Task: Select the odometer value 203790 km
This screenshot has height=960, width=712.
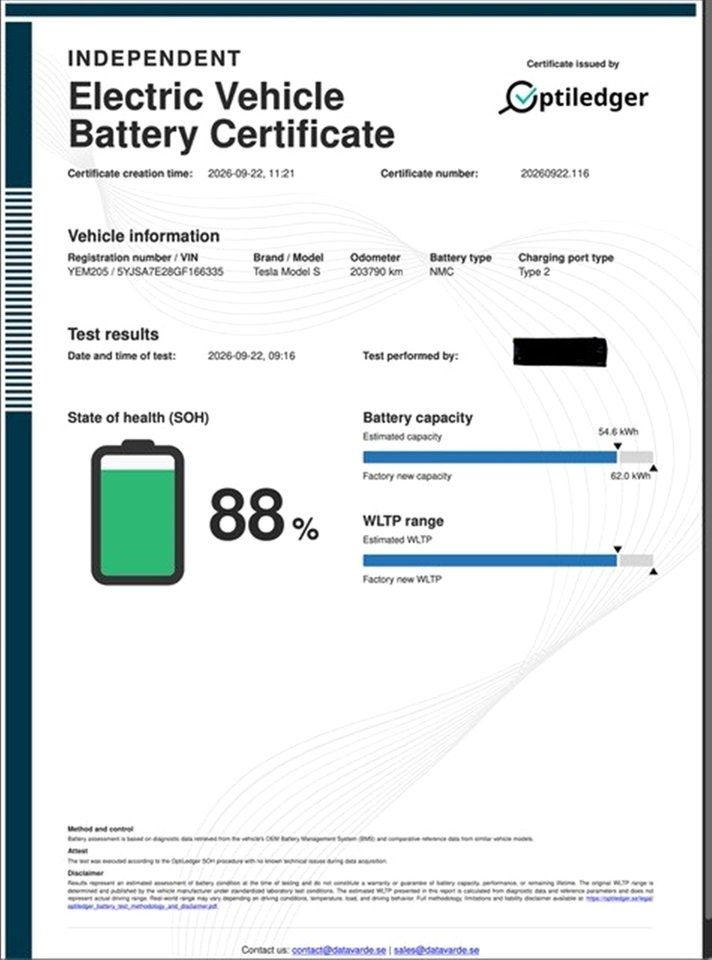Action: coord(376,271)
